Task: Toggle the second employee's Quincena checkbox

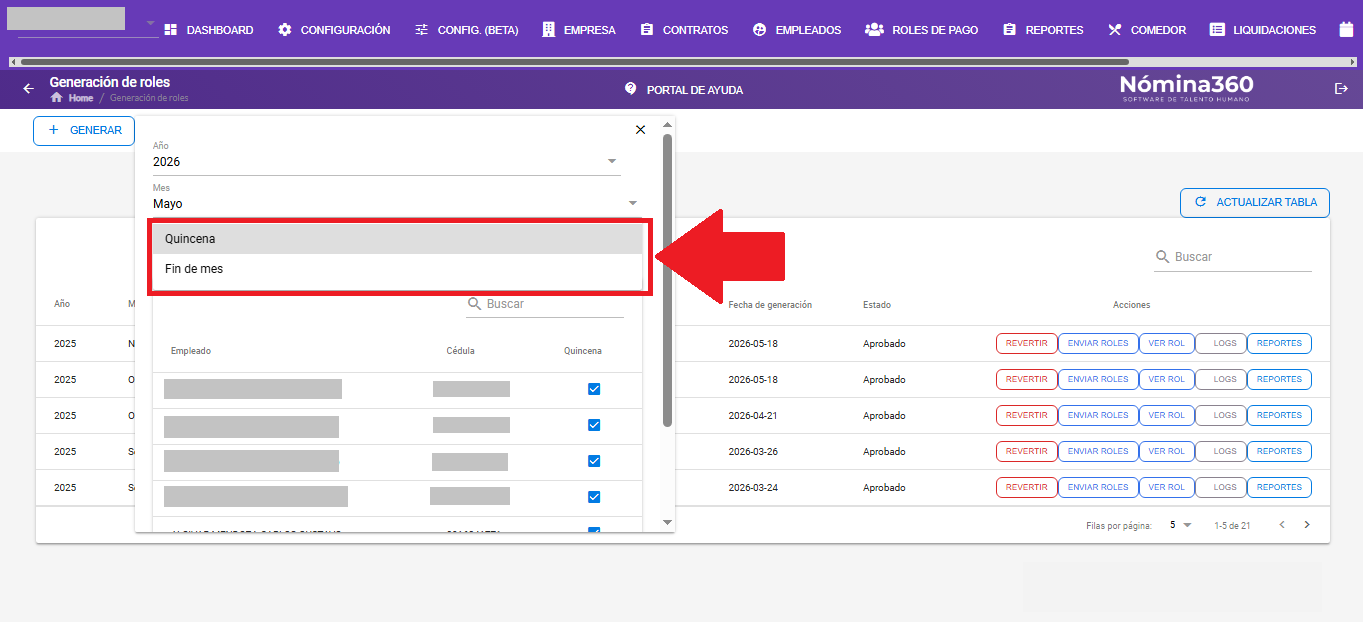Action: [x=594, y=425]
